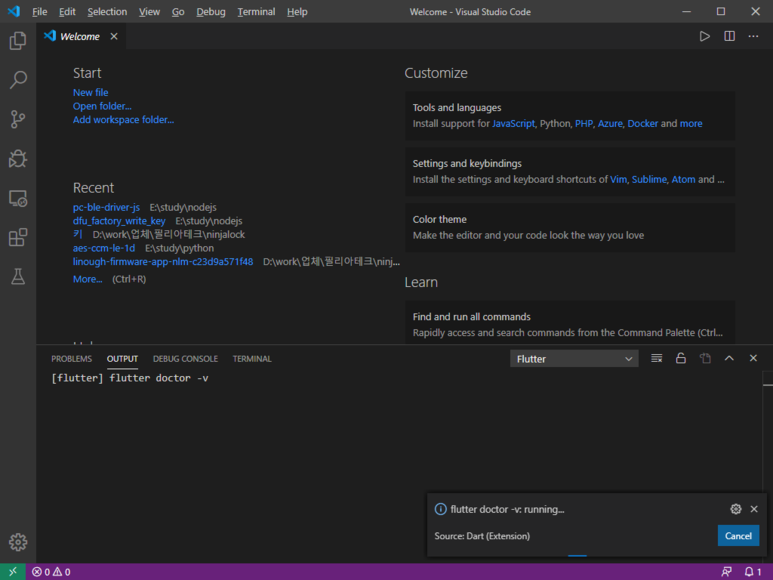Switch to the Problems panel tab

71,359
